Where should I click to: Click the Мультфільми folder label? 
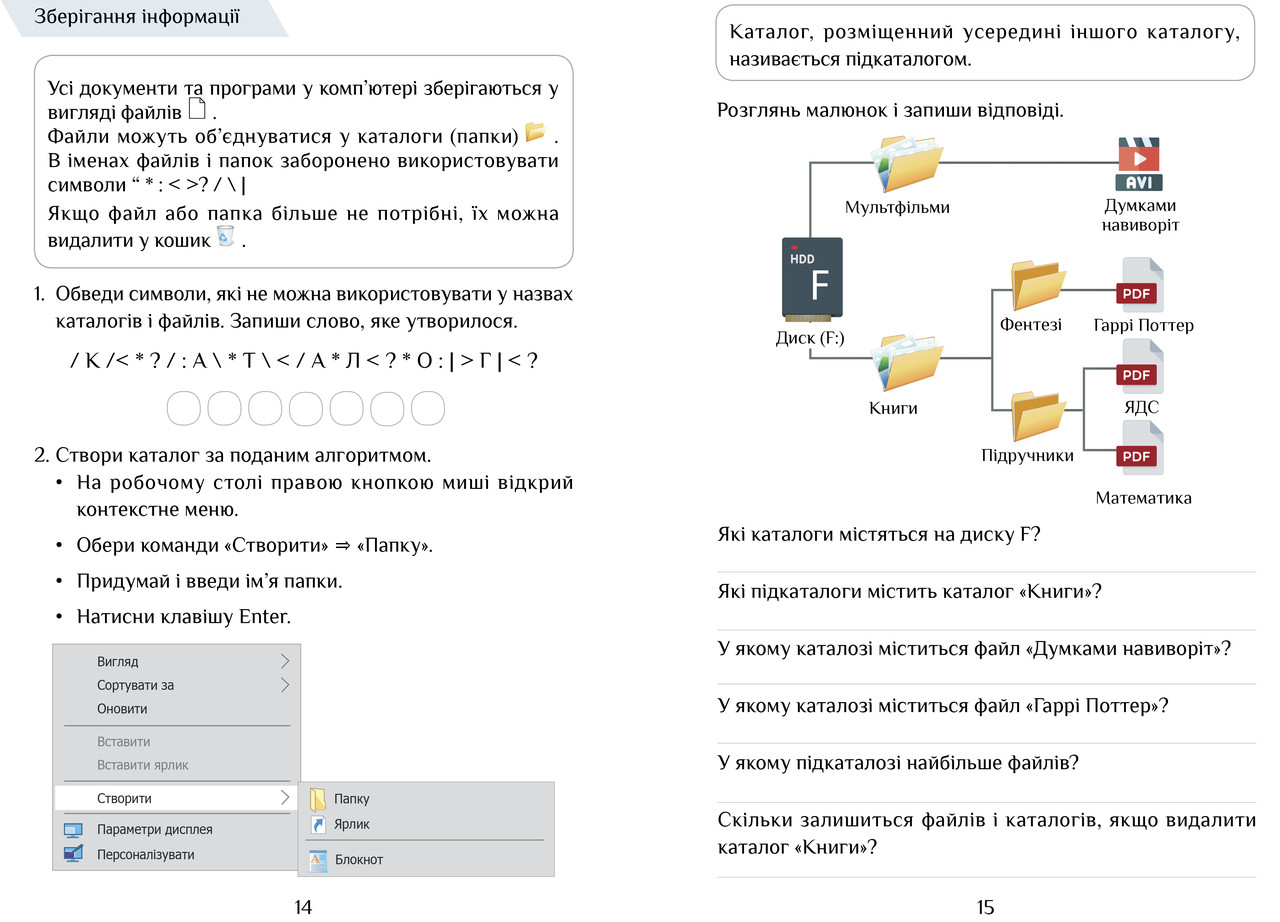(x=897, y=208)
